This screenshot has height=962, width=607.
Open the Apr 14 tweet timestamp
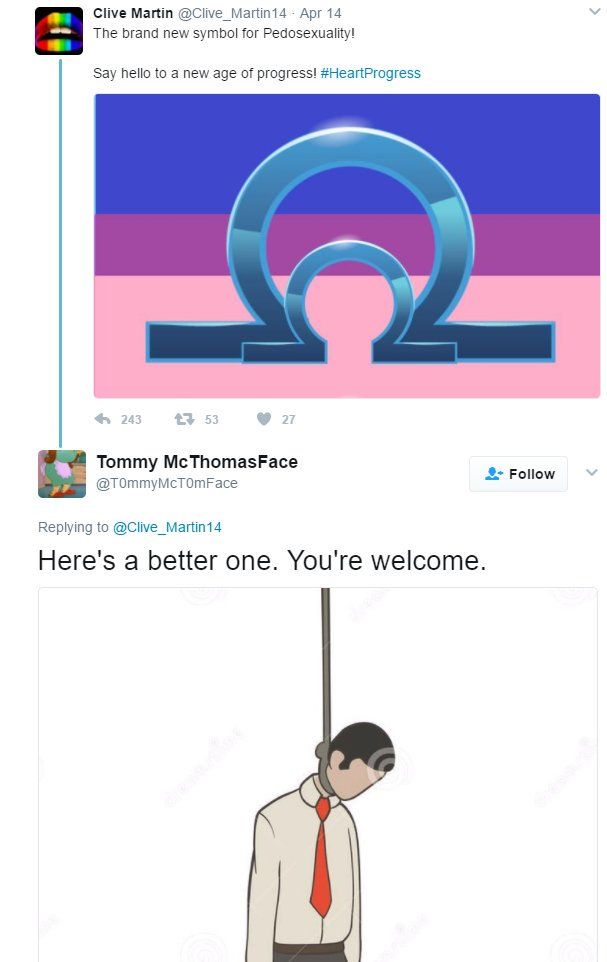320,13
